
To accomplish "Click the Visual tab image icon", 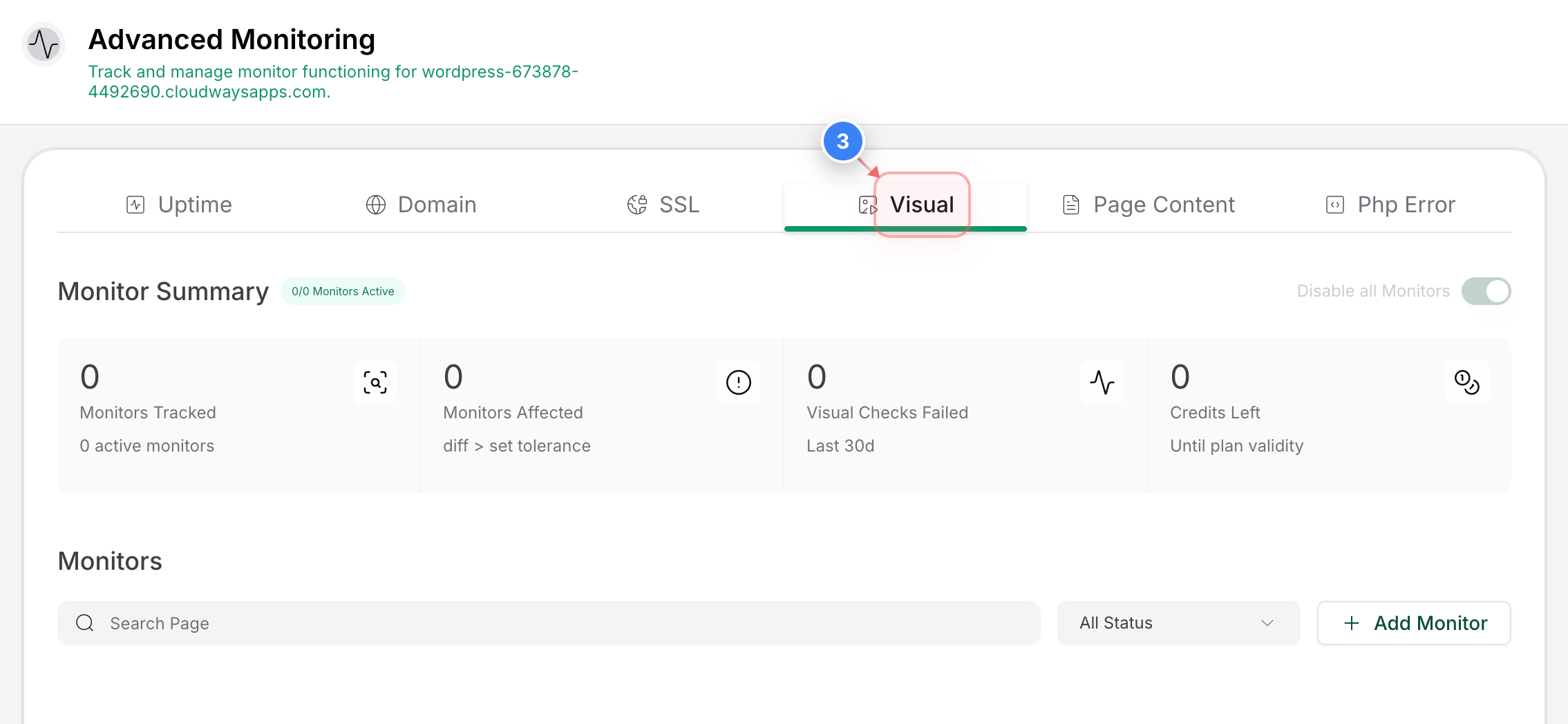I will pos(868,205).
